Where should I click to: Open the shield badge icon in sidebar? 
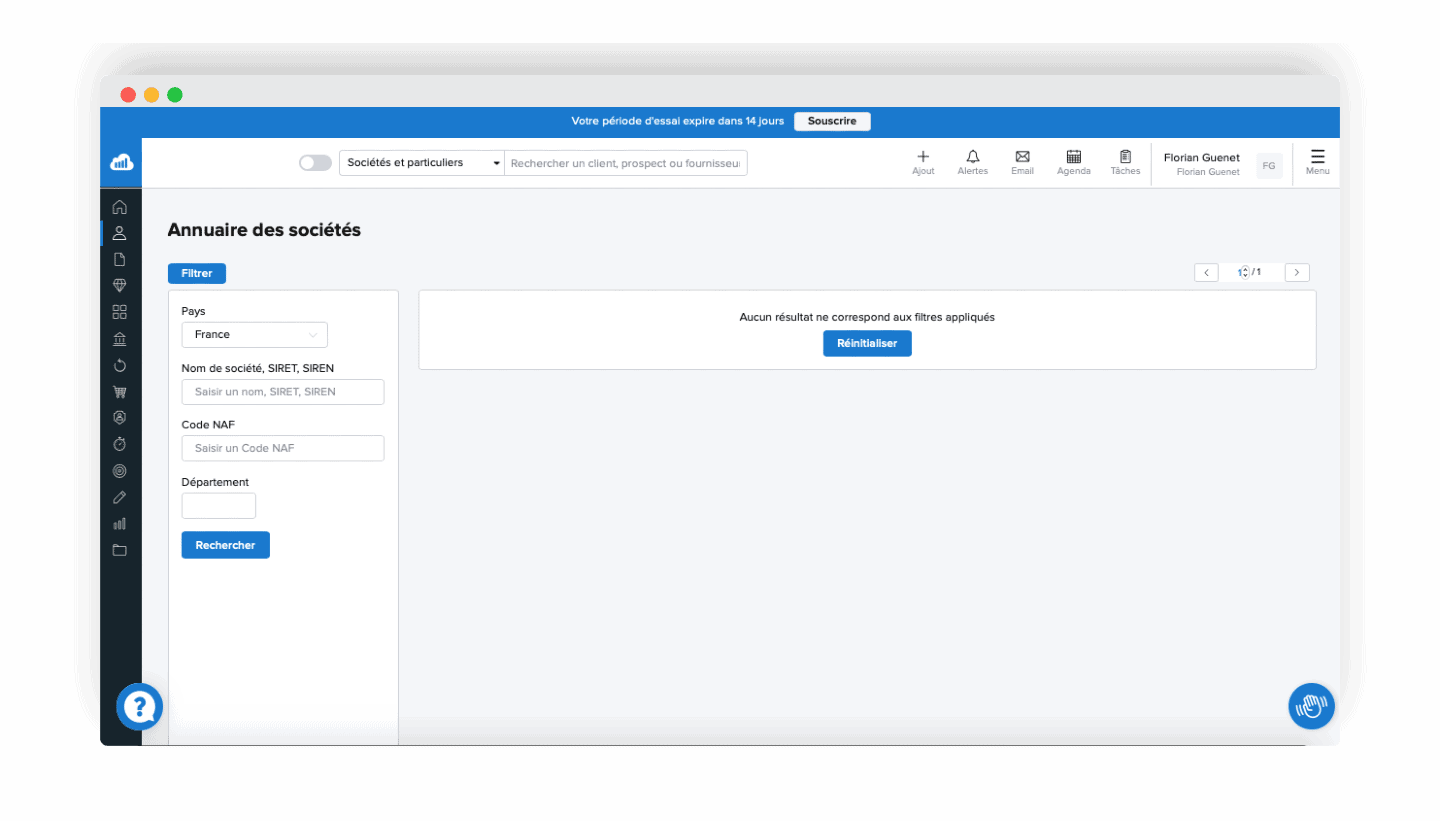pos(120,417)
